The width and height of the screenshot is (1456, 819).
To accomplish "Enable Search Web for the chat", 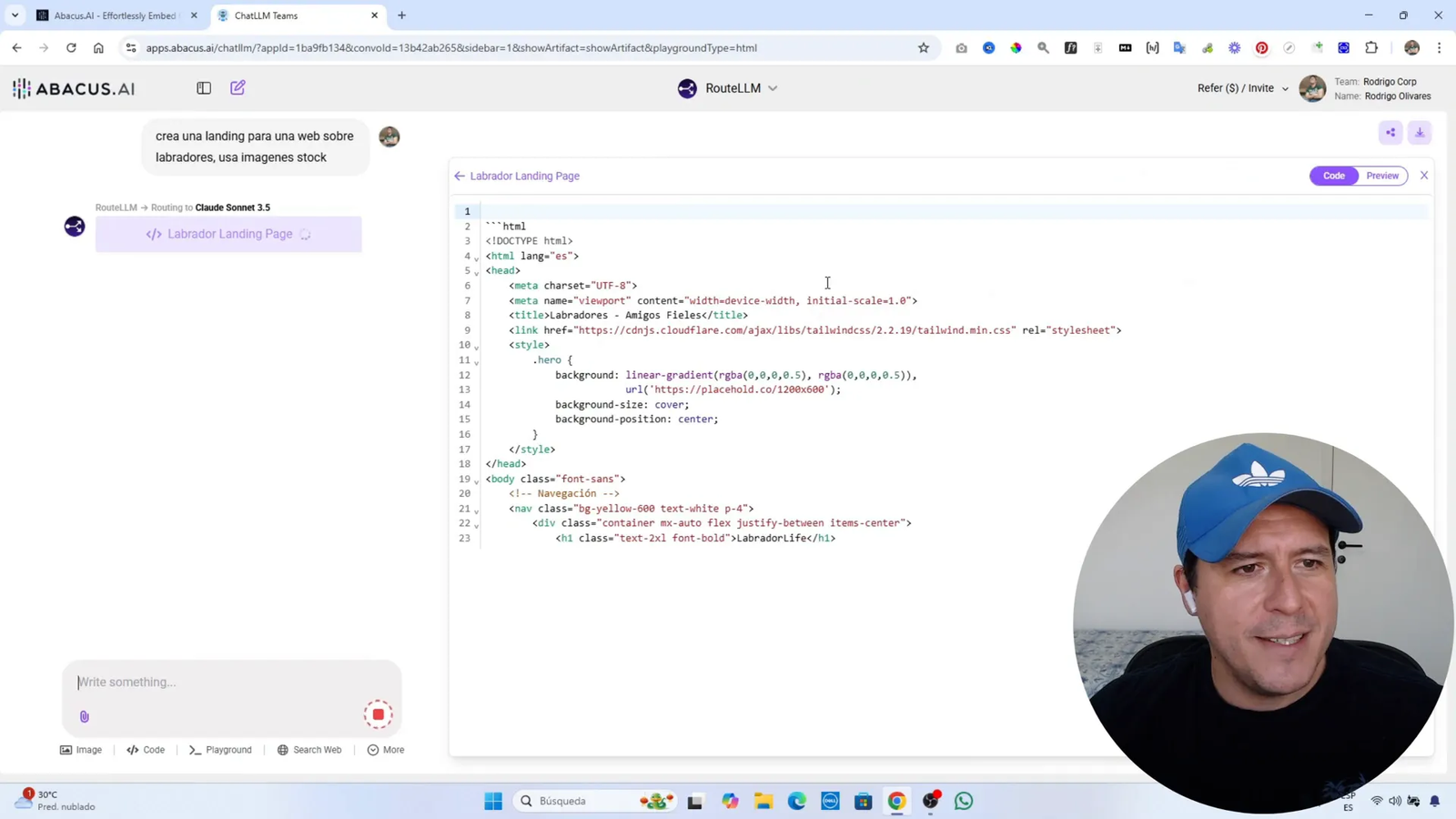I will (309, 749).
